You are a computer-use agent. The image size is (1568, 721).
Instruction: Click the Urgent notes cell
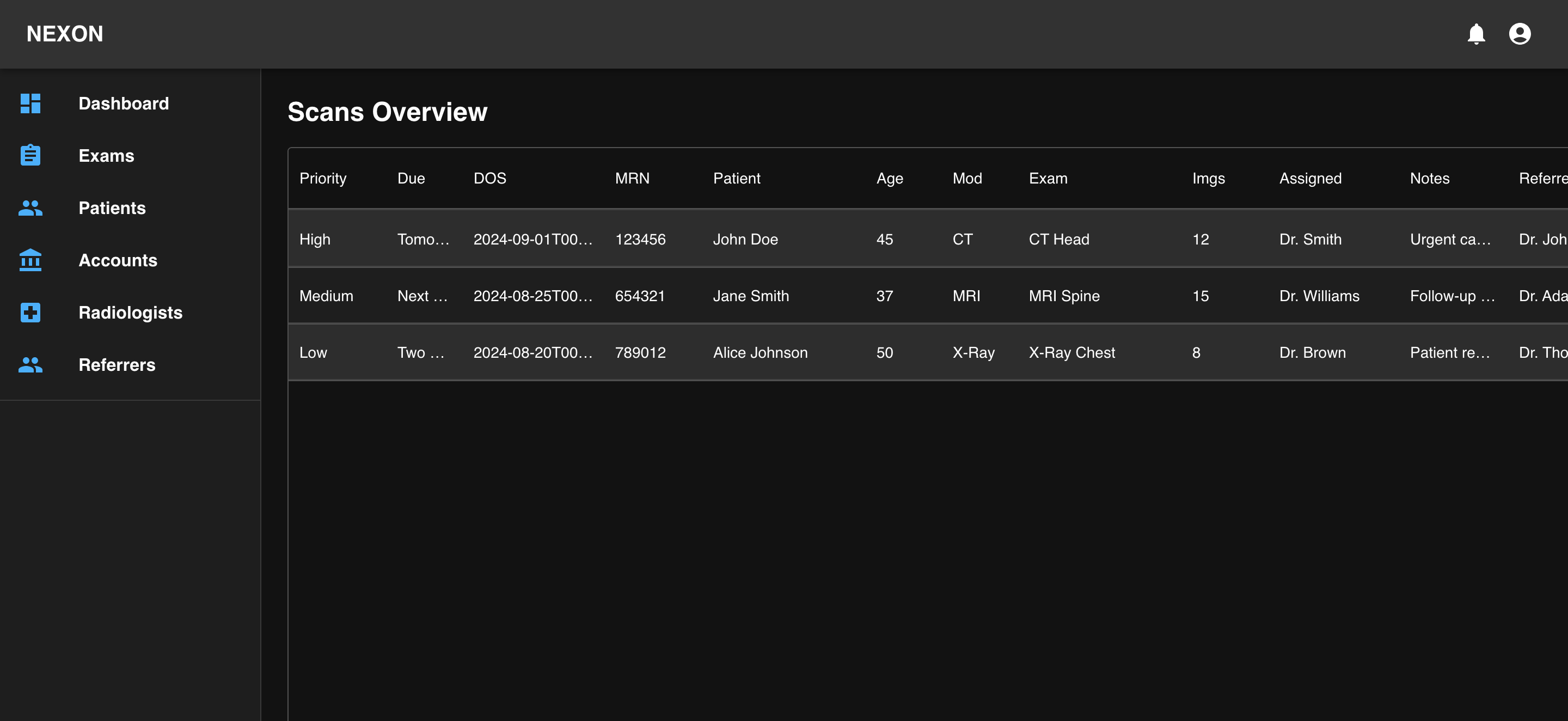(x=1450, y=239)
